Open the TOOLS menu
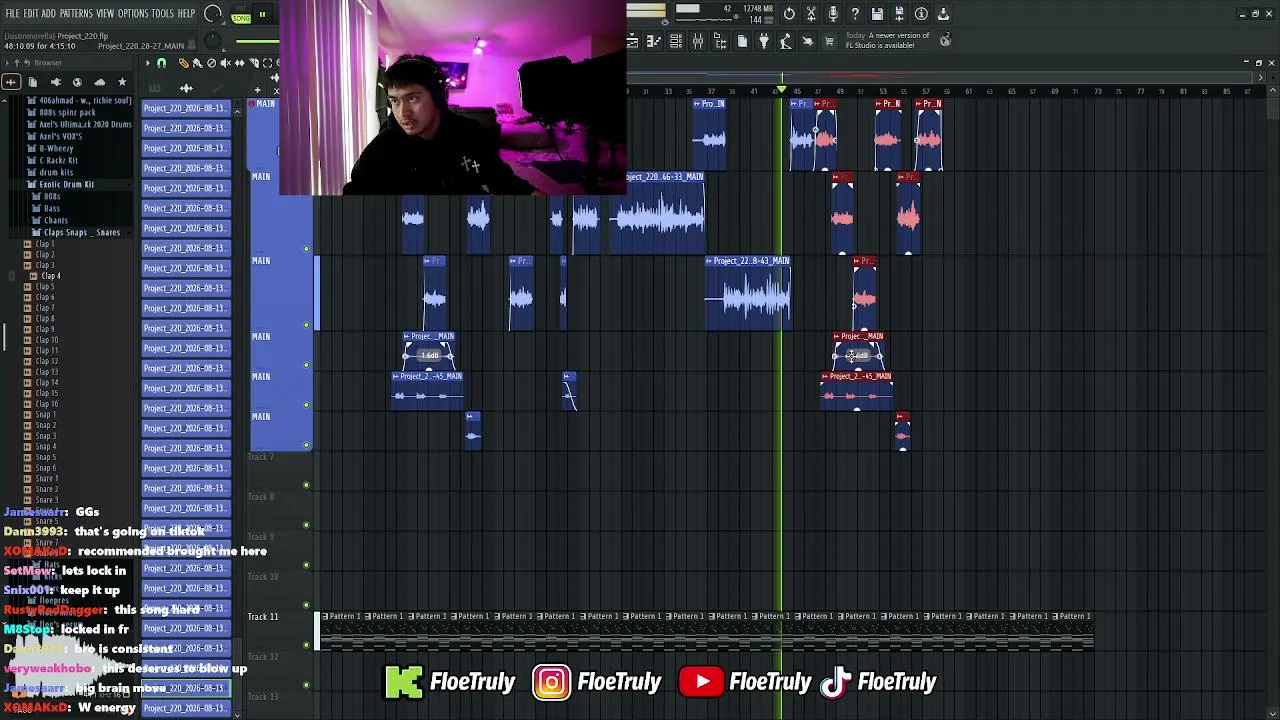Screen dimensions: 1280x720 (x=163, y=14)
